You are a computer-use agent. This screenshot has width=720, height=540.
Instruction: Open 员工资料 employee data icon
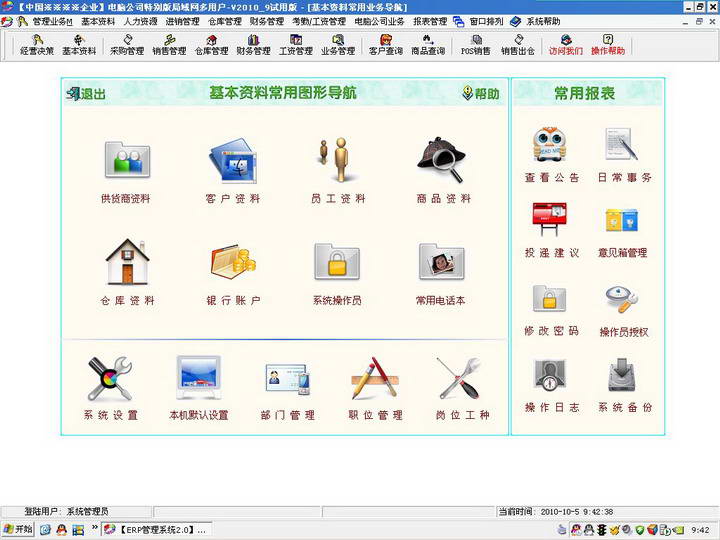[x=337, y=159]
